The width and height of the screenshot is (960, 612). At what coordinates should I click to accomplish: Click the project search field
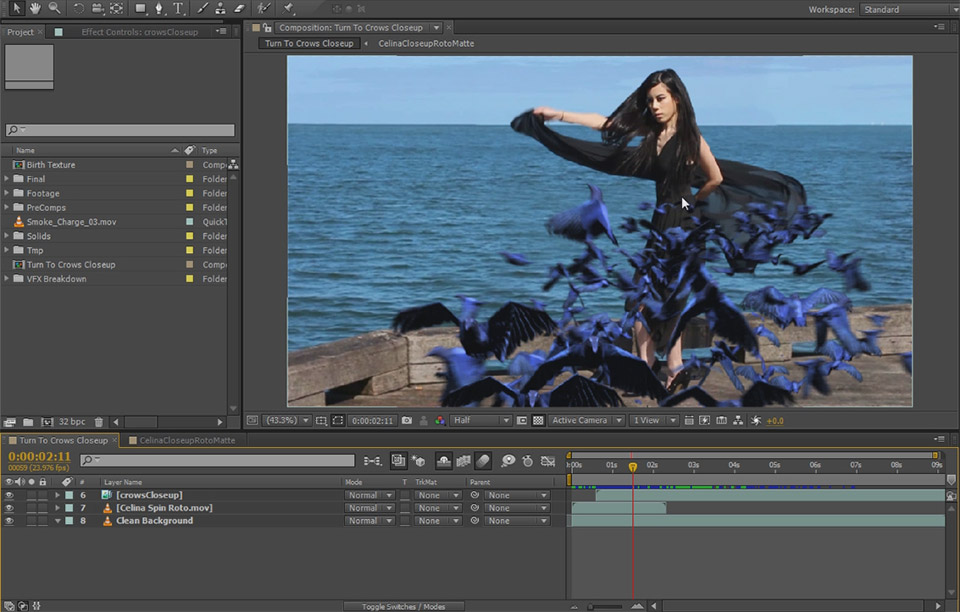click(120, 130)
